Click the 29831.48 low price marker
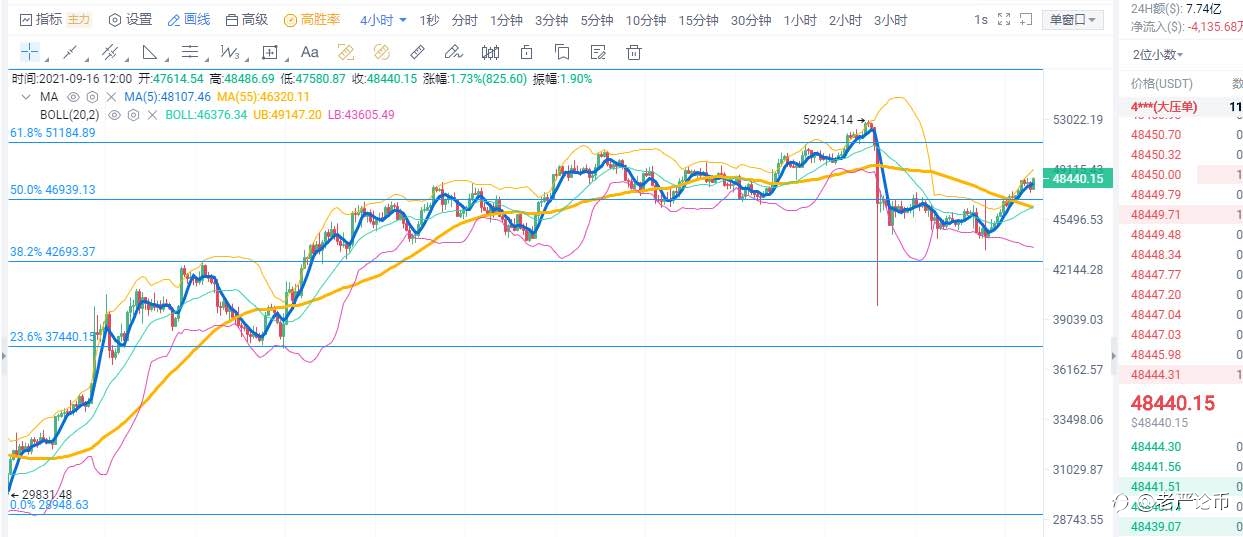The height and width of the screenshot is (537, 1243). (x=41, y=494)
